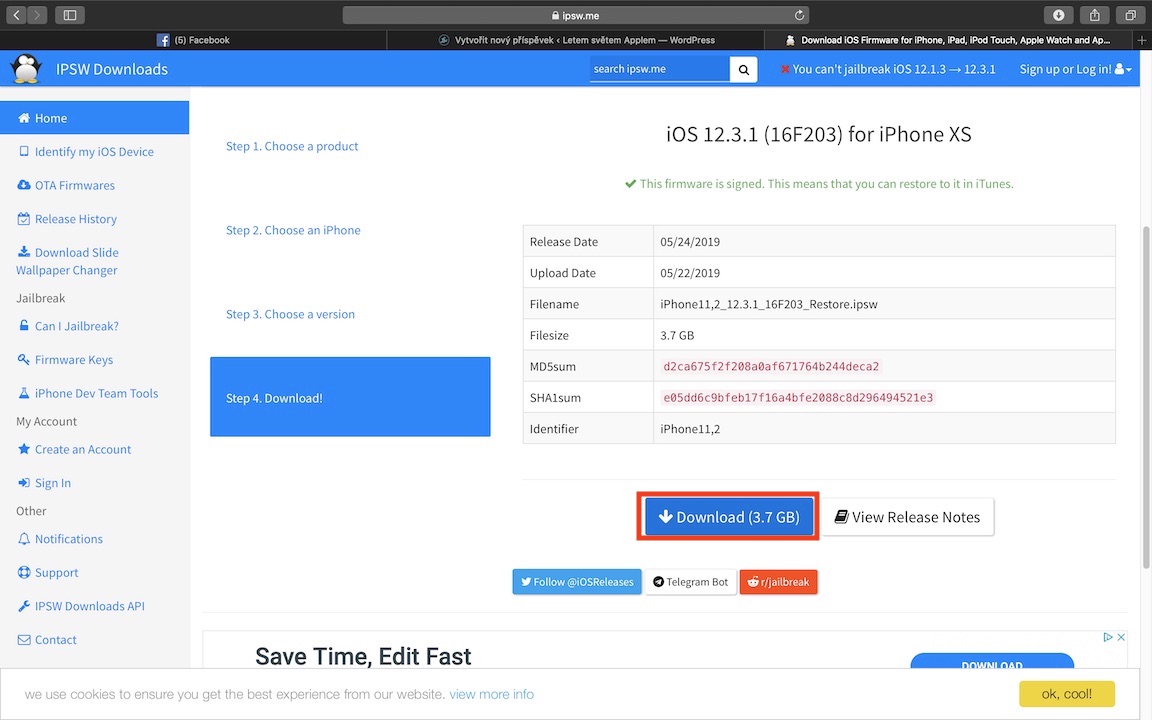1152x720 pixels.
Task: Click the download icon beside Download Slide
Action: point(24,252)
